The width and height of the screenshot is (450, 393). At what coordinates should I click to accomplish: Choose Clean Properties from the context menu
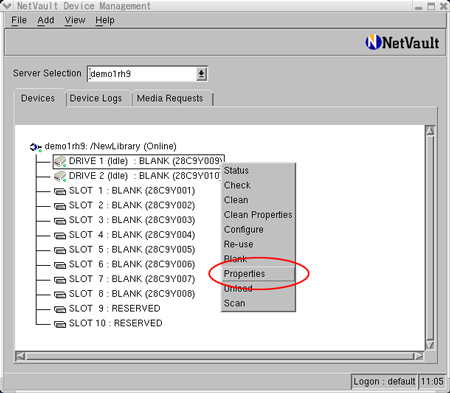[258, 215]
